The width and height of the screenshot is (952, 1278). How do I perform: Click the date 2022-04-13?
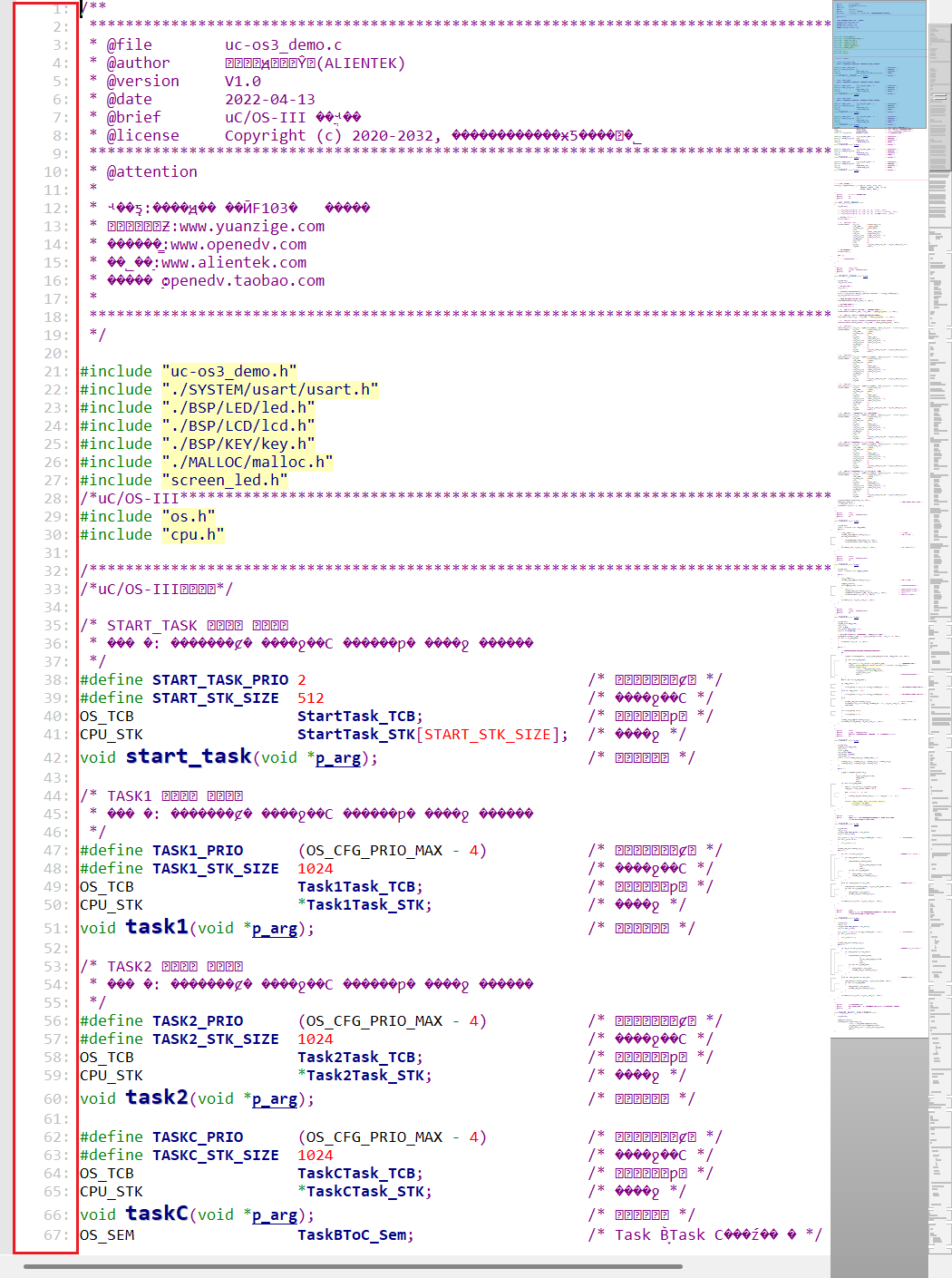click(270, 99)
